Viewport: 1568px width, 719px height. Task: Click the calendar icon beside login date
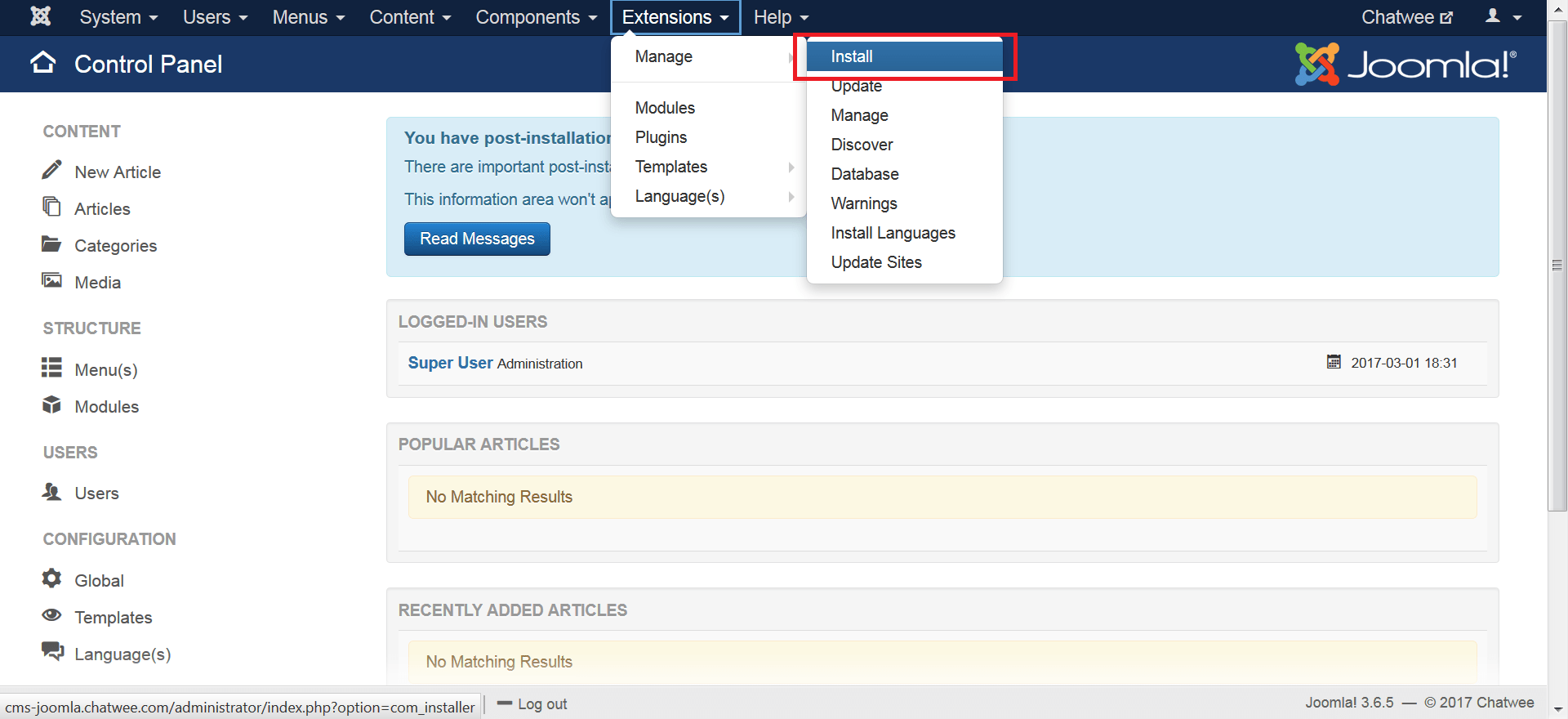[x=1334, y=361]
